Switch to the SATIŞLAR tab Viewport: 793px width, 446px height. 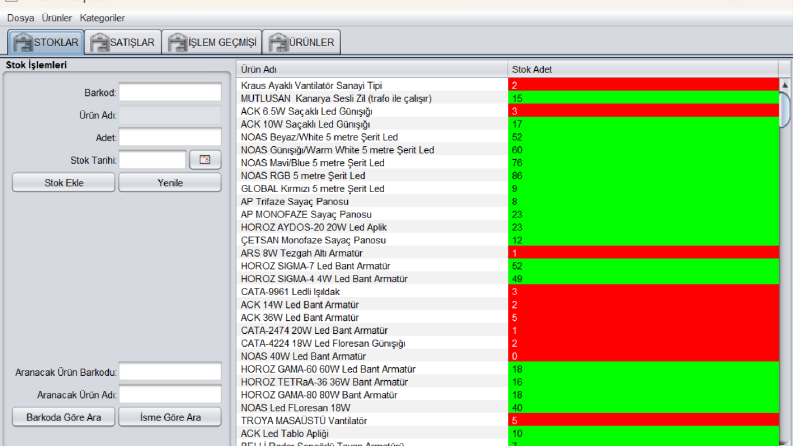tap(122, 42)
